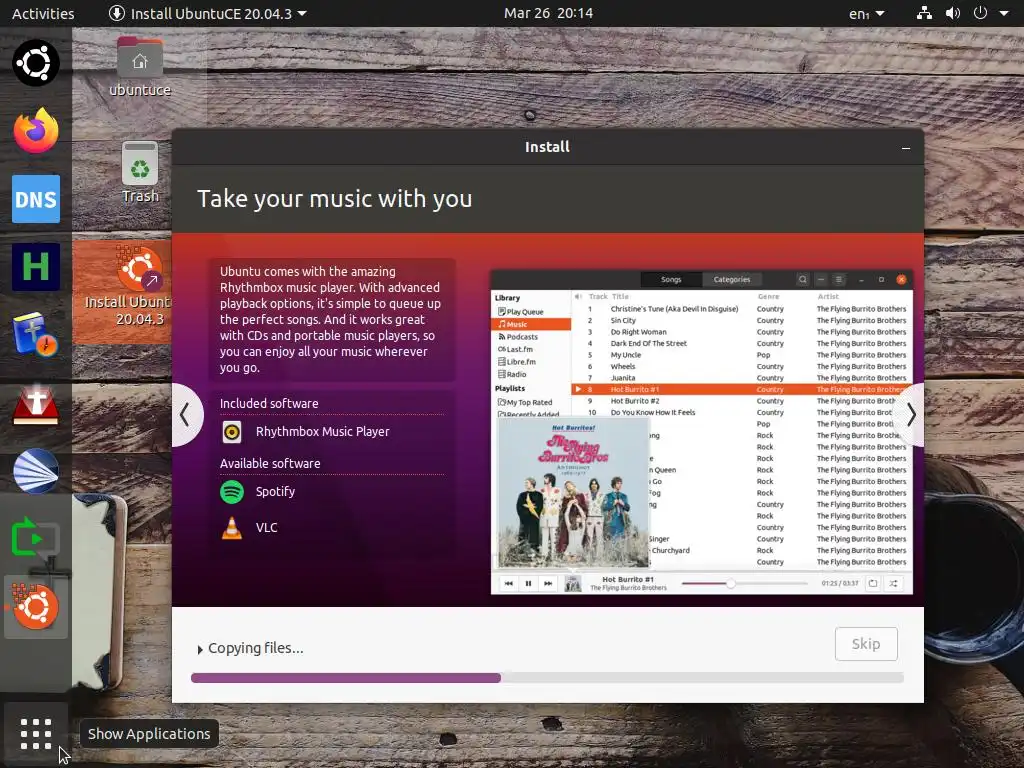Open the green H app in dock
Image resolution: width=1024 pixels, height=768 pixels.
click(x=35, y=266)
